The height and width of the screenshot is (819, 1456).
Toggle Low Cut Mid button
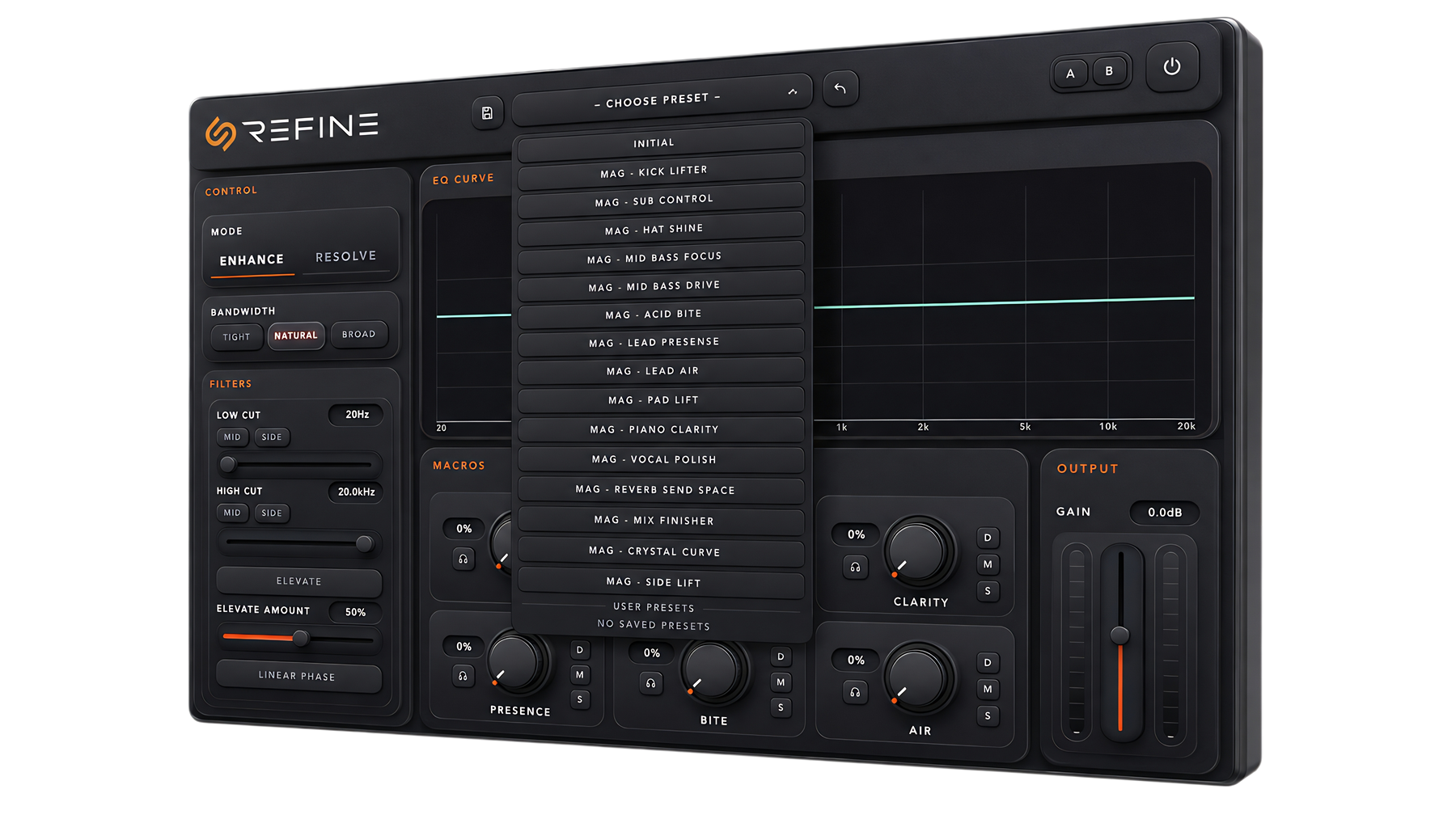point(232,437)
